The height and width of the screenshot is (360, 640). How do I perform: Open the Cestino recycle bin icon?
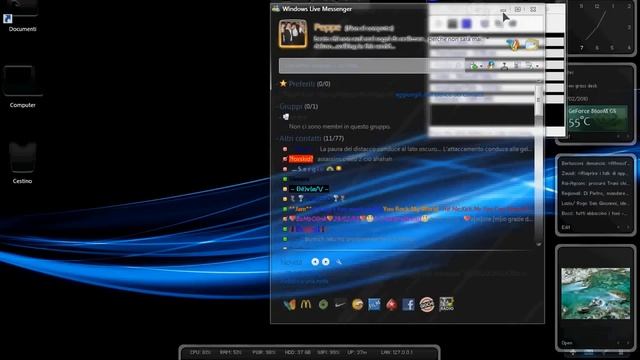tap(22, 163)
